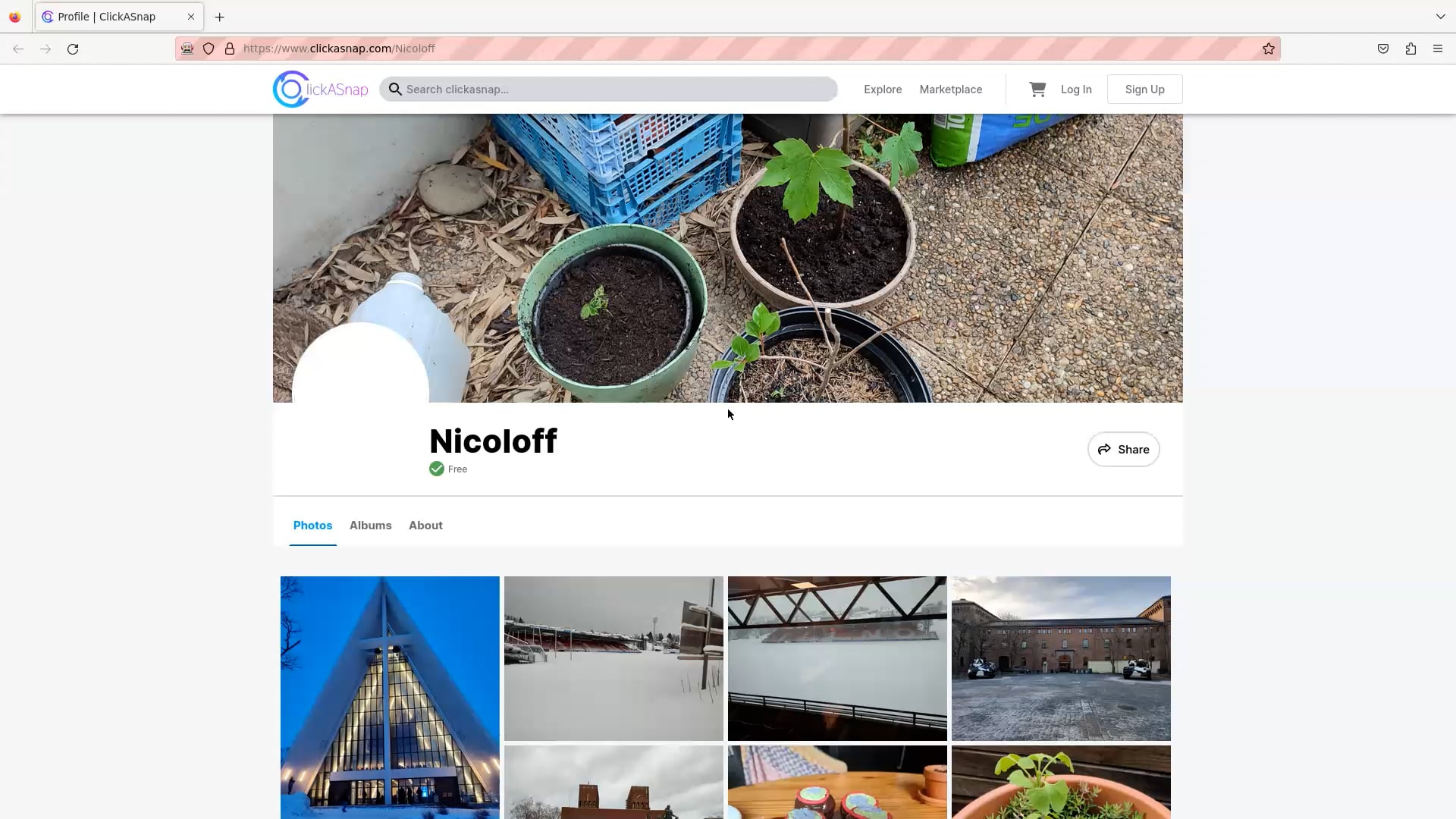
Task: Go forward with the browser forward arrow
Action: click(45, 49)
